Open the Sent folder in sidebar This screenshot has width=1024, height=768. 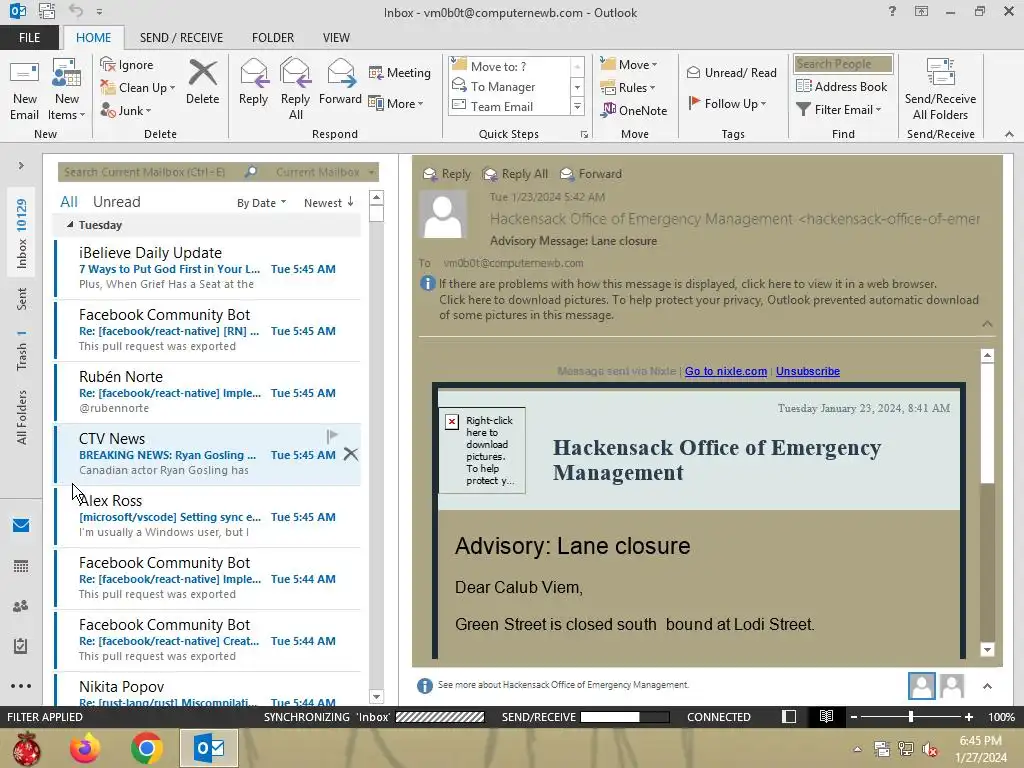[22, 299]
